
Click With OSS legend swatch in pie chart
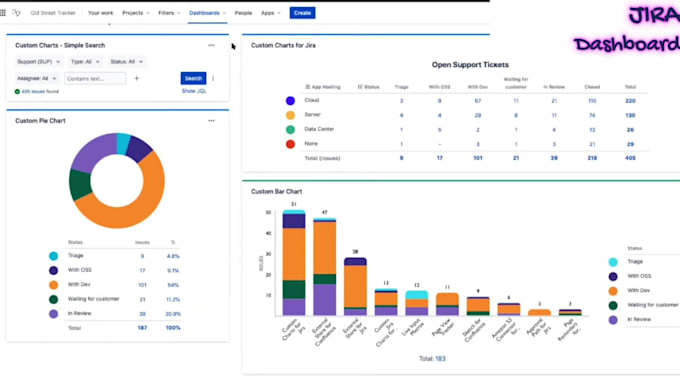coord(53,270)
